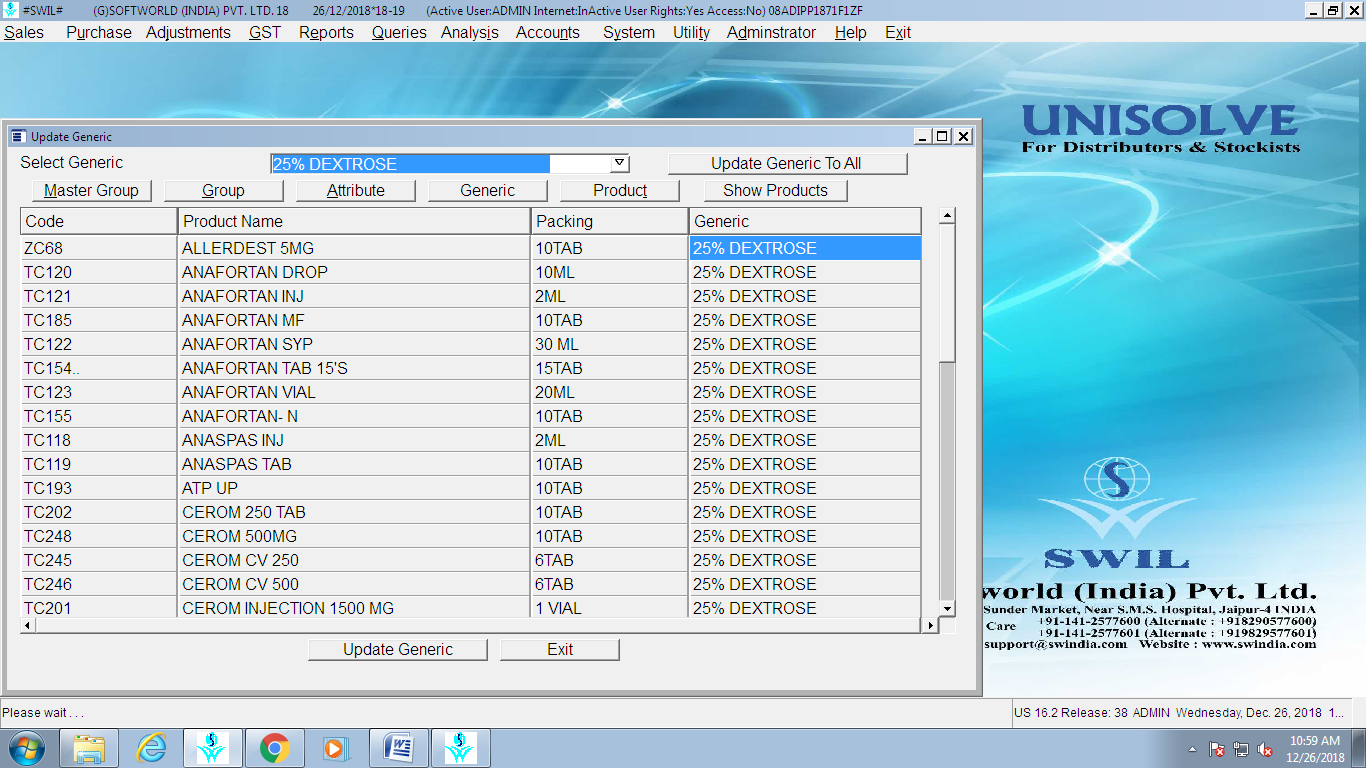Click the 20ML packing cell
The height and width of the screenshot is (768, 1366).
[610, 392]
